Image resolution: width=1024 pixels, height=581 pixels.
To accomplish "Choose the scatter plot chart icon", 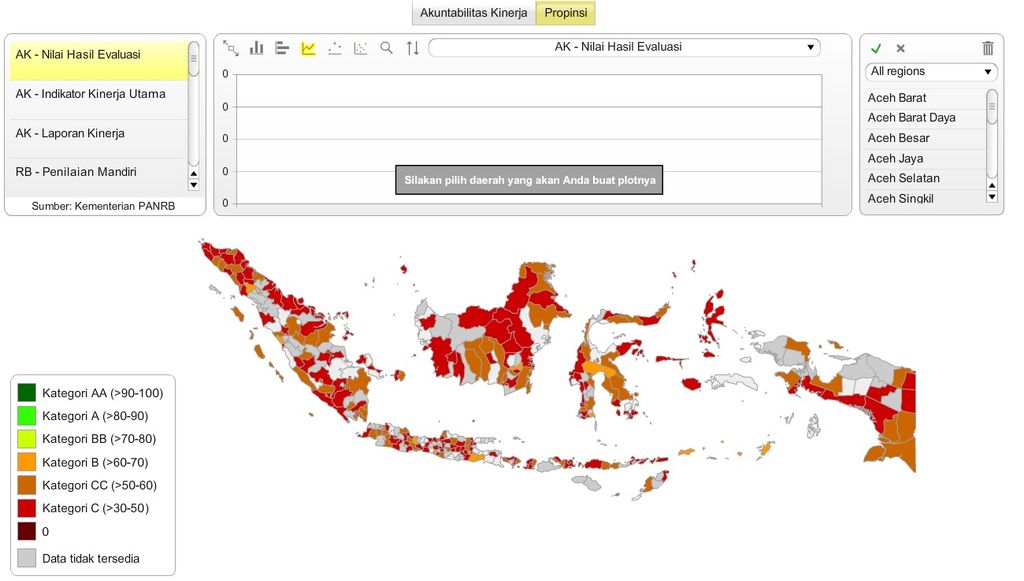I will pos(360,48).
